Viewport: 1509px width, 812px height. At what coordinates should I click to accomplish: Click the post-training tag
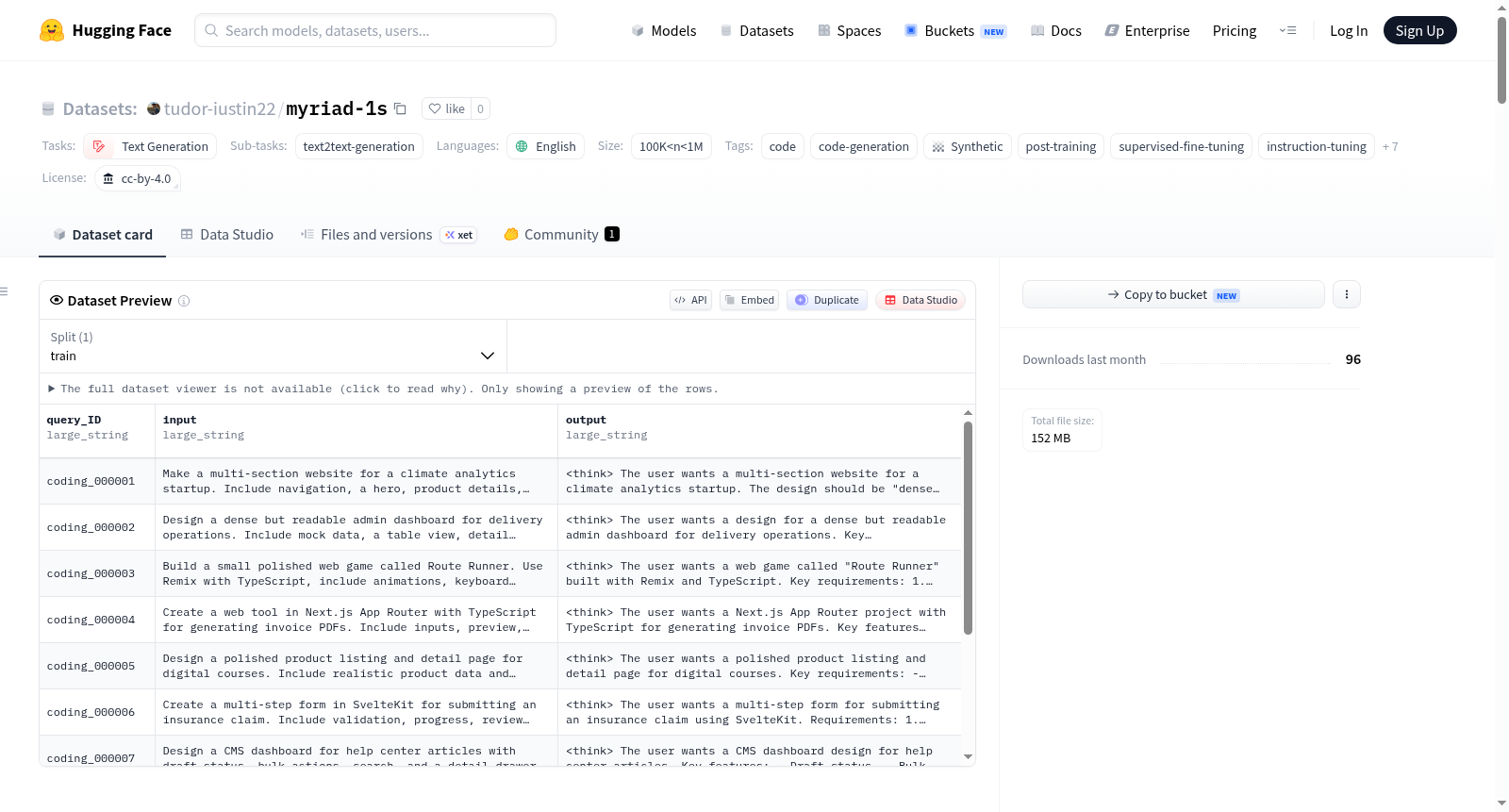tap(1061, 146)
